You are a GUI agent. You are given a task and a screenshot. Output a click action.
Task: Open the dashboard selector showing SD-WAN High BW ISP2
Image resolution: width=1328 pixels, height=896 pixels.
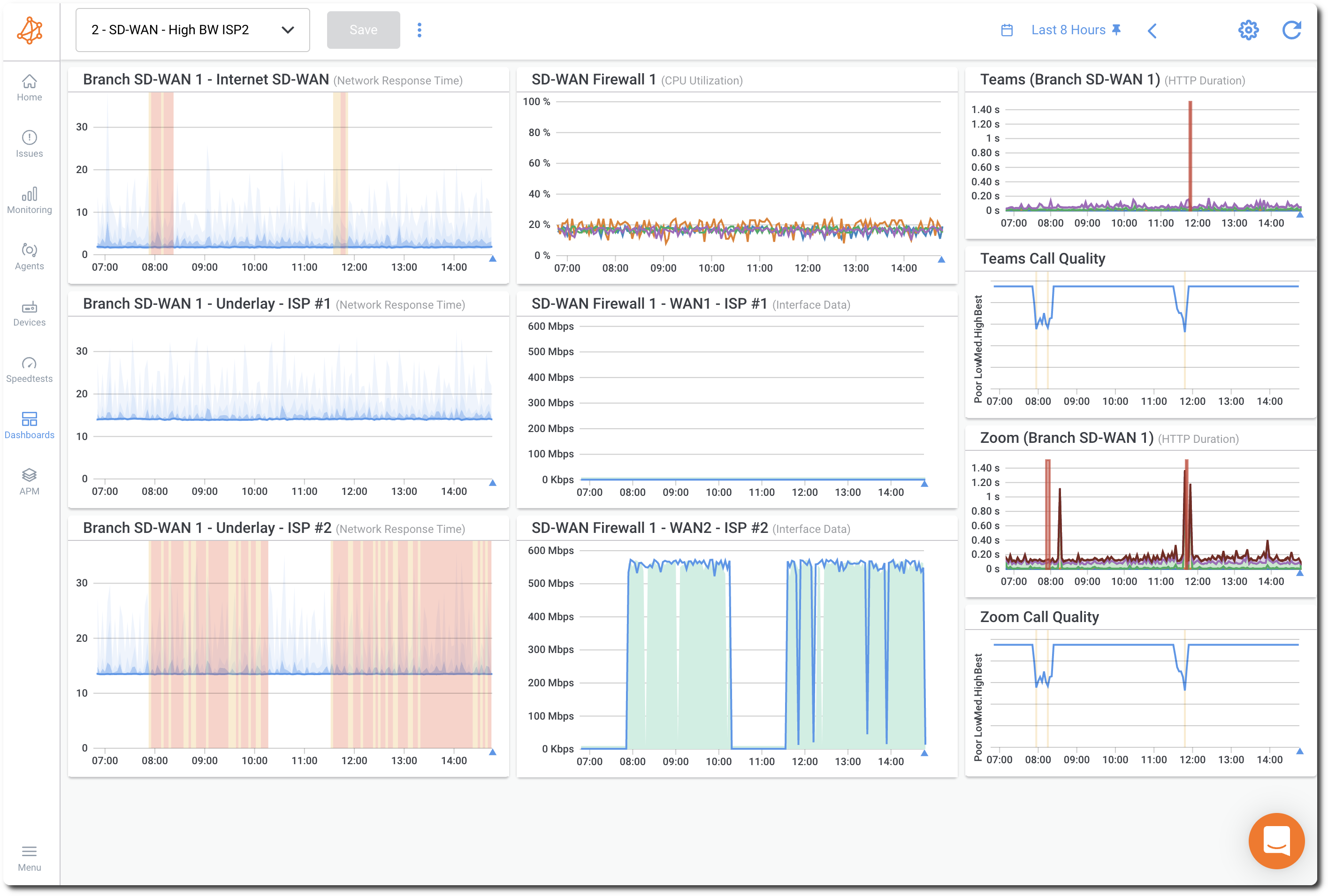point(192,30)
